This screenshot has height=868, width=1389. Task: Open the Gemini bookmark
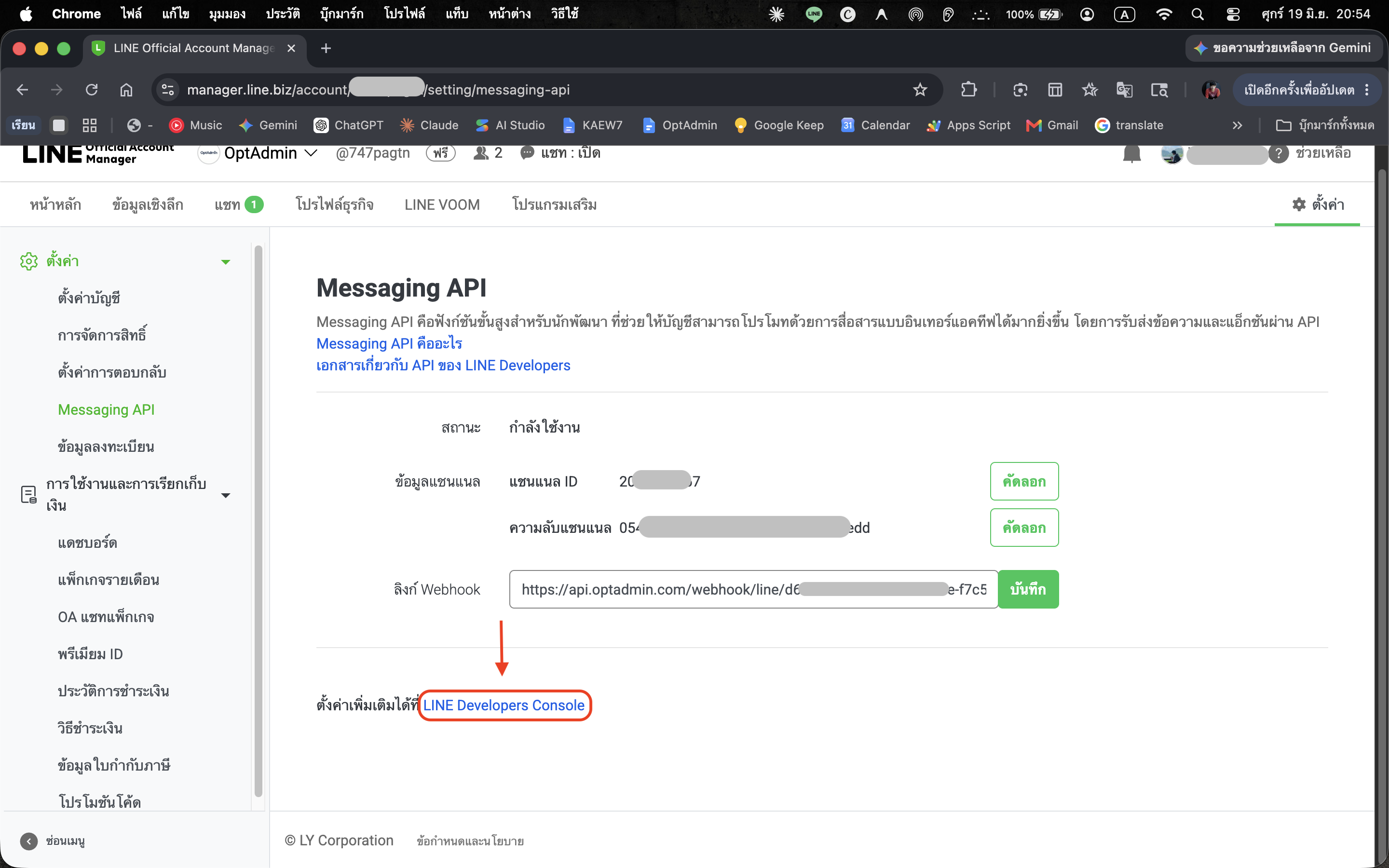pos(268,125)
